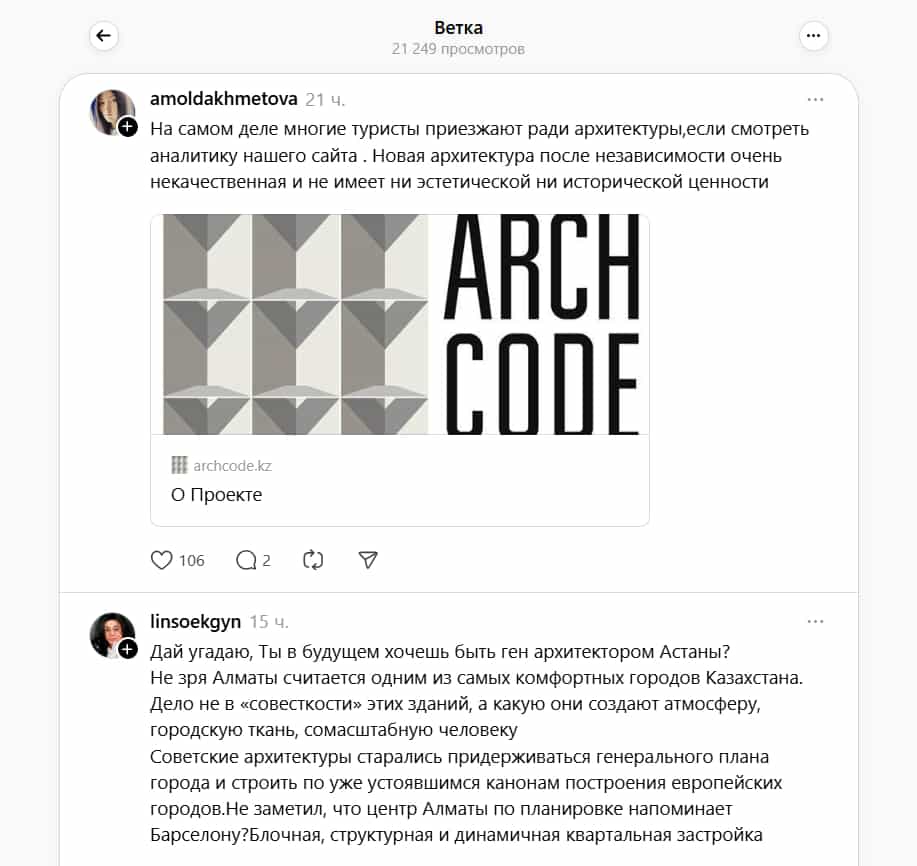The width and height of the screenshot is (917, 866).
Task: Share post using paper plane icon
Action: coord(368,560)
